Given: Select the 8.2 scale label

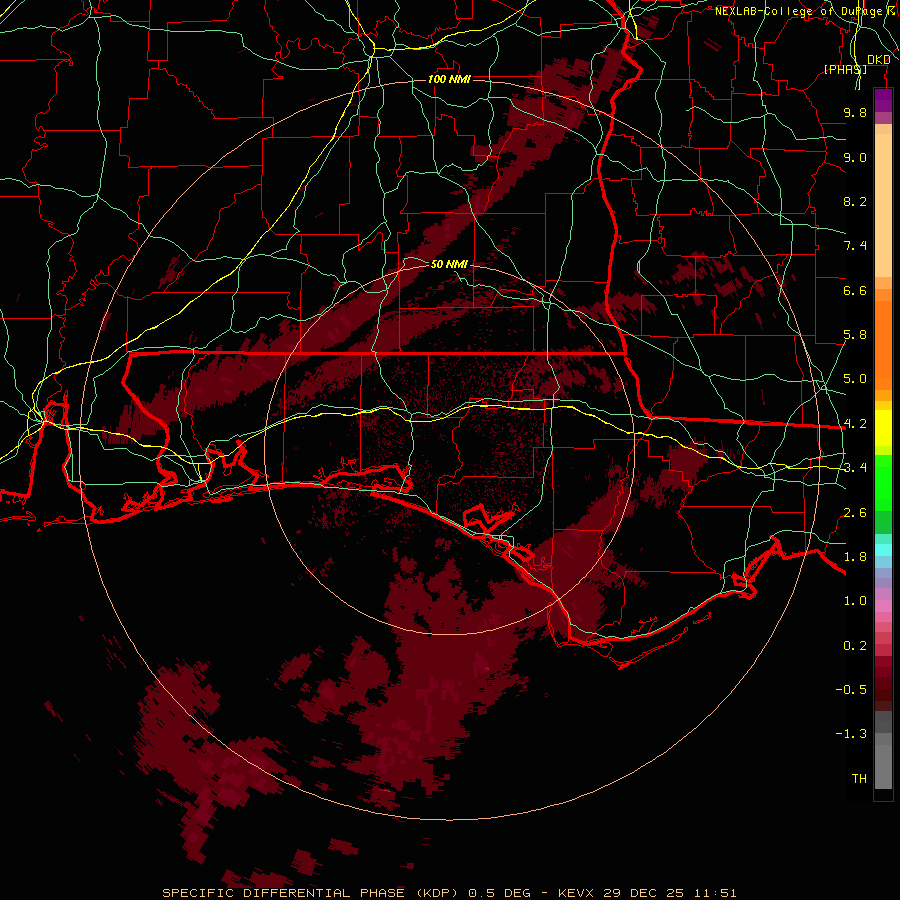Looking at the screenshot, I should [x=855, y=201].
